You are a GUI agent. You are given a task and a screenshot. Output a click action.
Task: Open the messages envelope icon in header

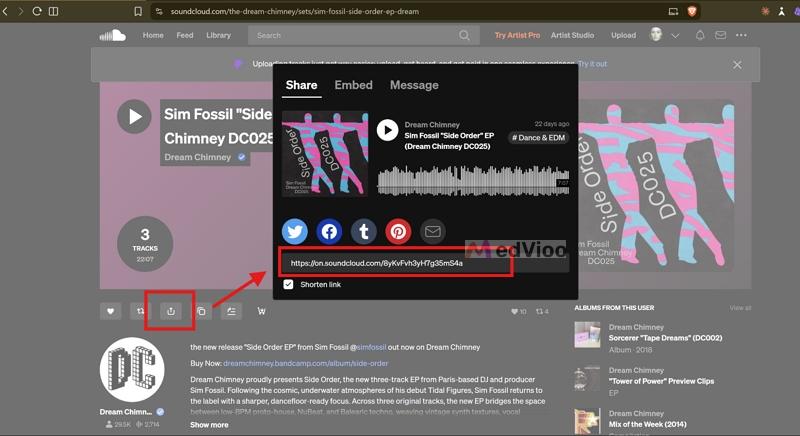tap(720, 35)
